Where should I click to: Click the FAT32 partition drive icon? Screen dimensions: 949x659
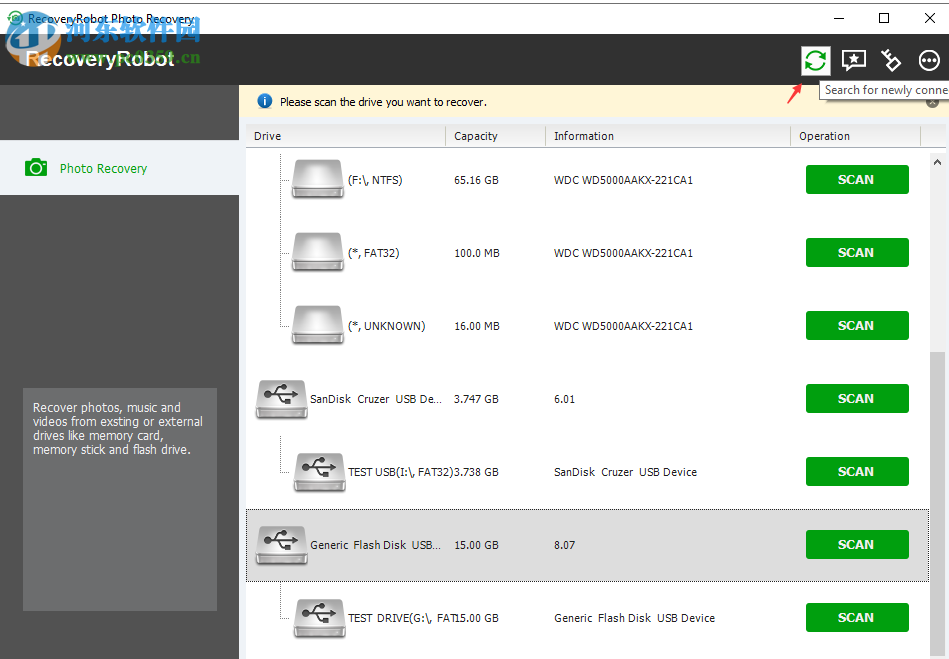(318, 252)
